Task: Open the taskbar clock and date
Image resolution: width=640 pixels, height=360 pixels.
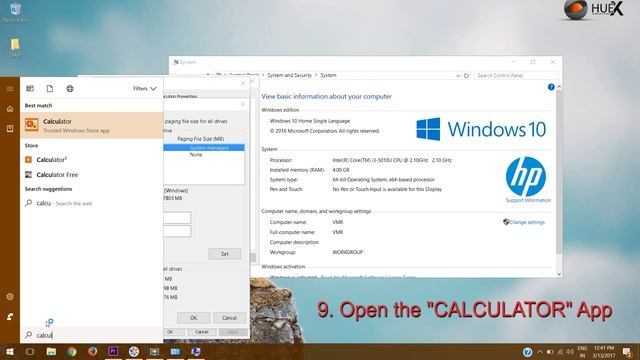Action: 604,352
